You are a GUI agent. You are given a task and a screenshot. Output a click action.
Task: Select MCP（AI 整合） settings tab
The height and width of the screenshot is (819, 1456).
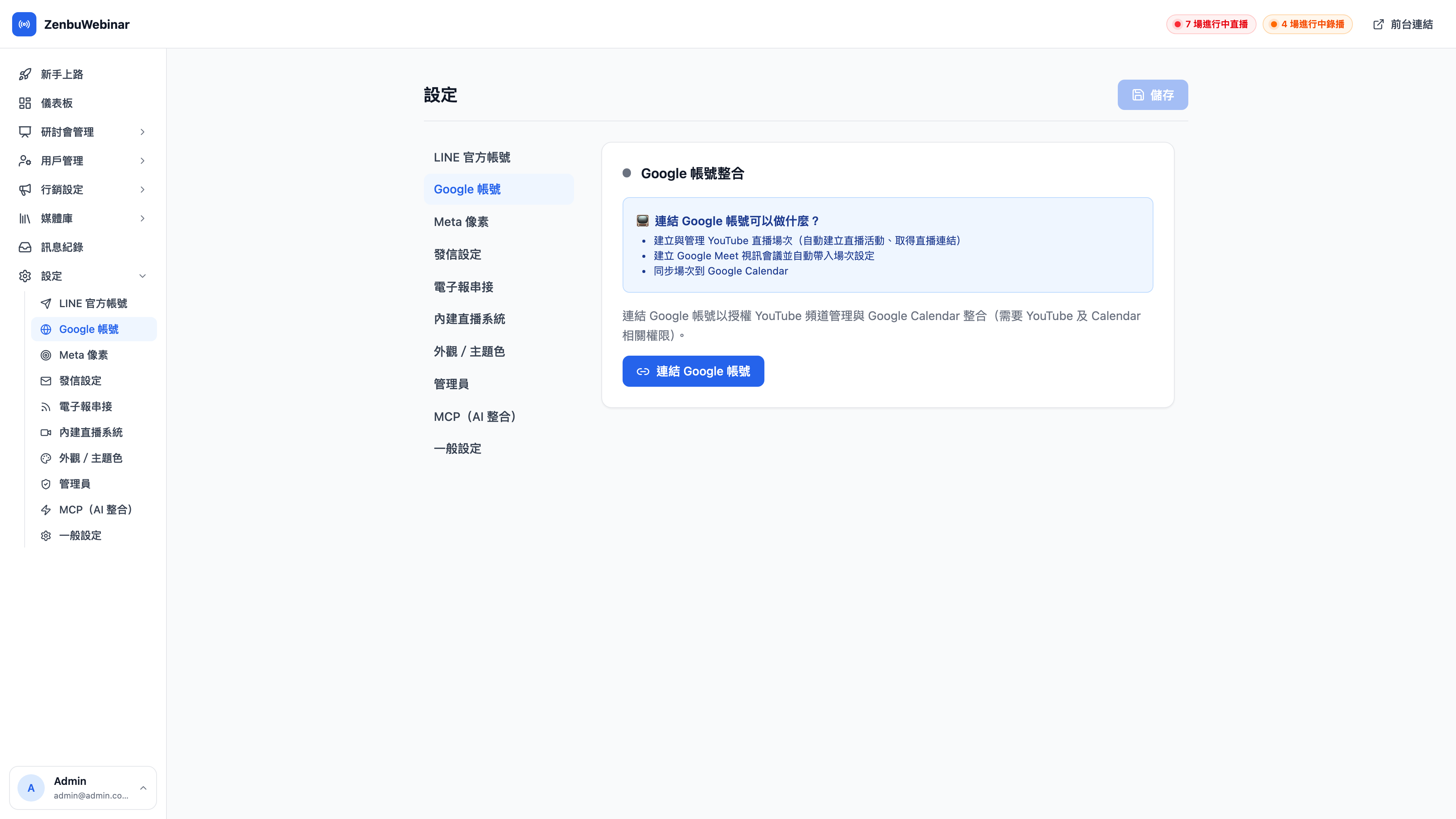click(x=499, y=417)
